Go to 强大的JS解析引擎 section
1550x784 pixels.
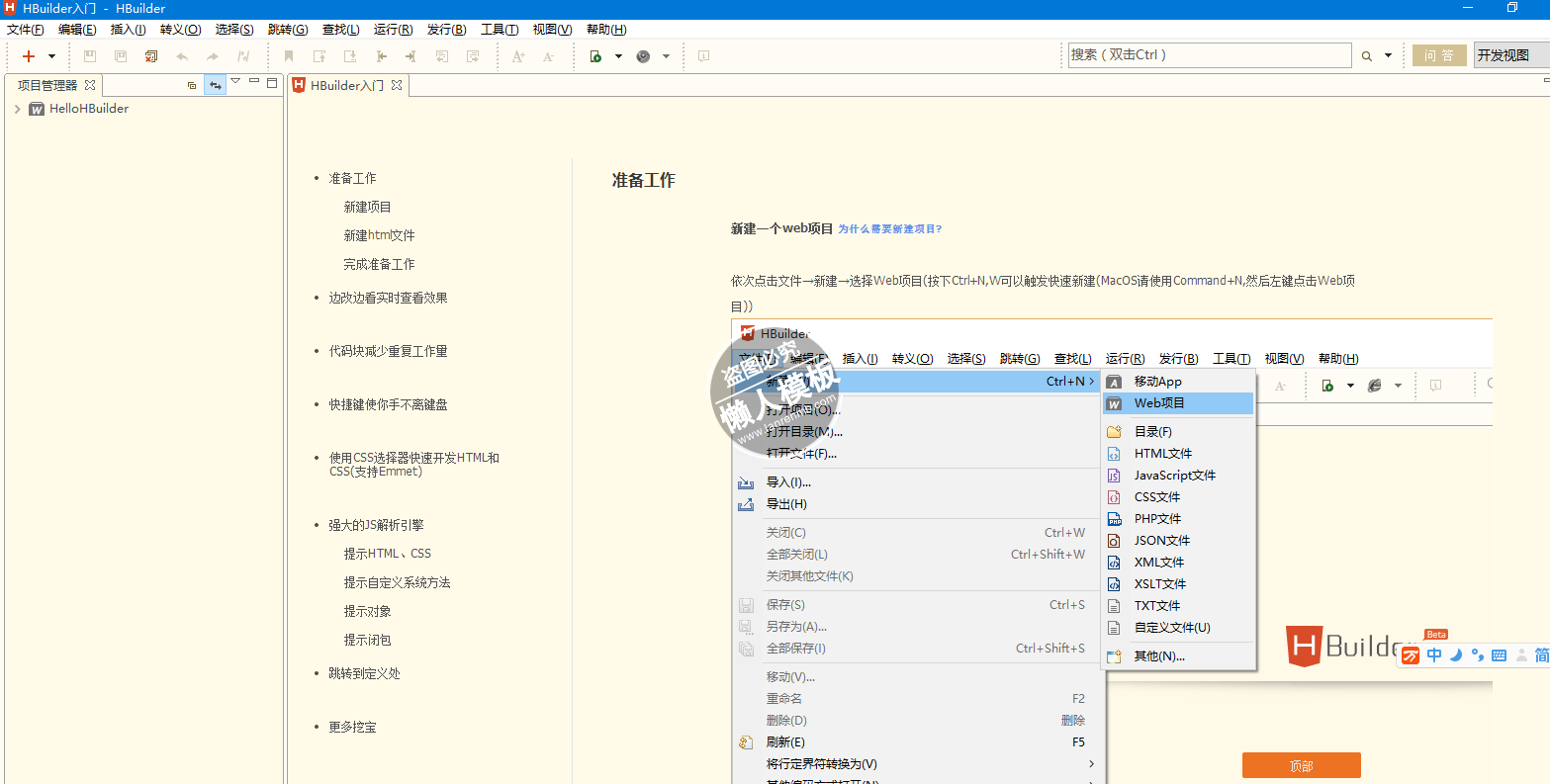[x=377, y=525]
